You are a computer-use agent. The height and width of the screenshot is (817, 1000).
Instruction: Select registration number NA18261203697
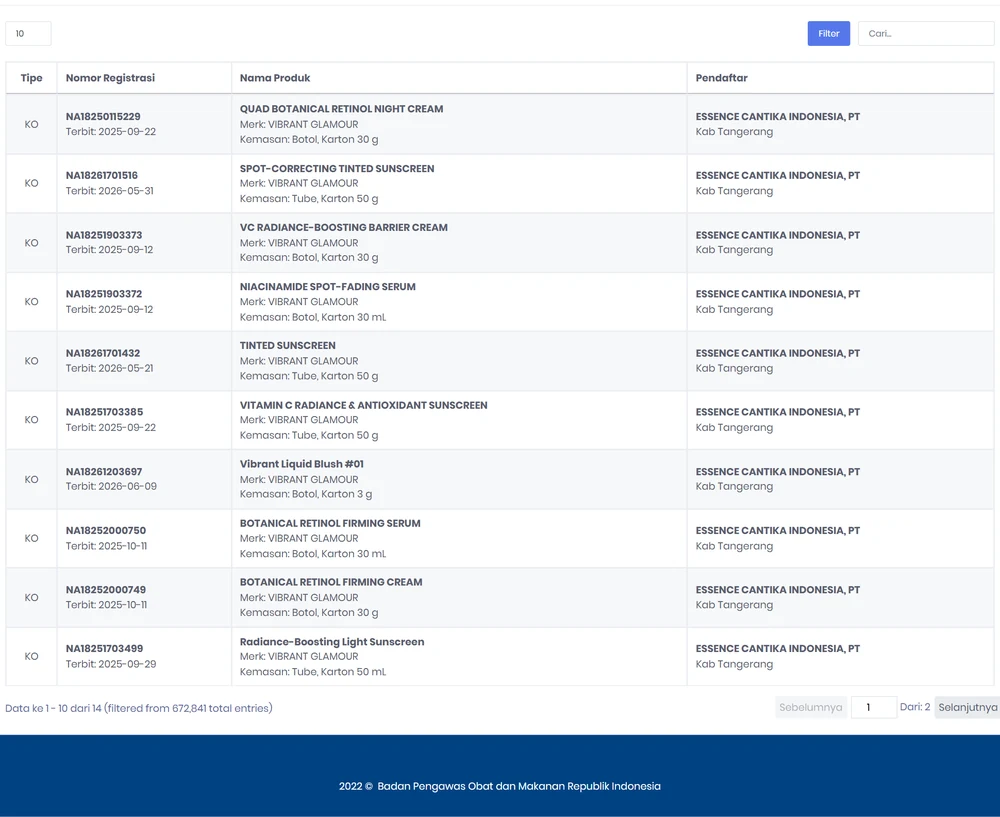(x=104, y=472)
